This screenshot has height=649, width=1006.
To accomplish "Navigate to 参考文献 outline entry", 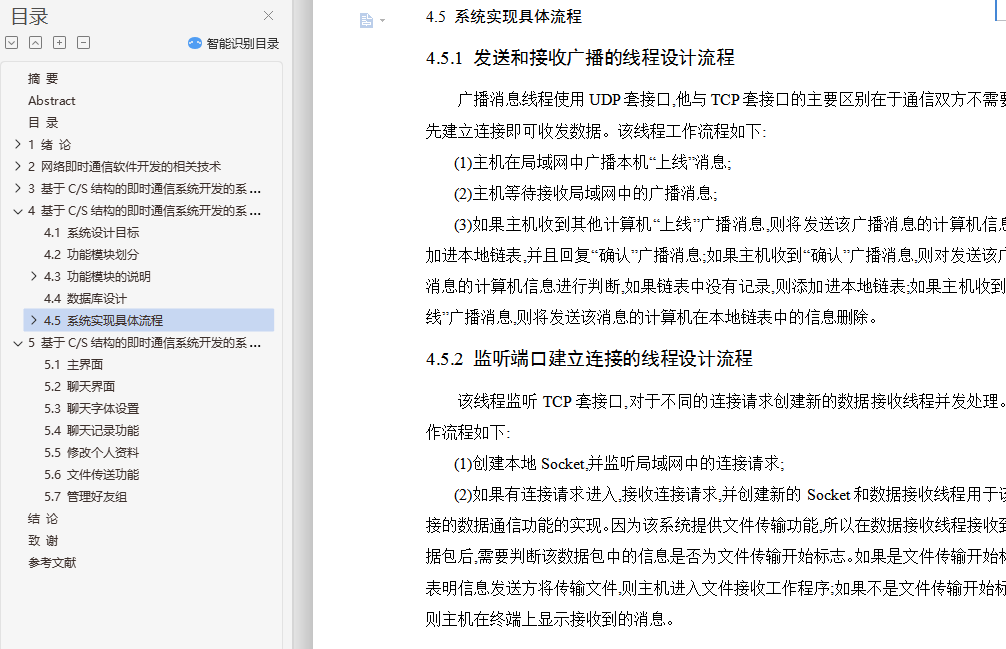I will tap(52, 562).
